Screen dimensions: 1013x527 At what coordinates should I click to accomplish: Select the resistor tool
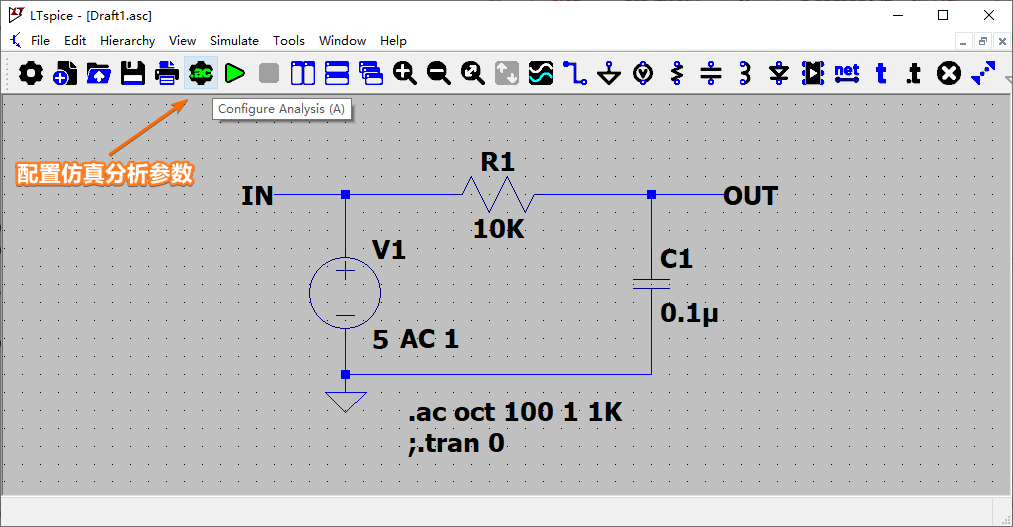point(677,74)
